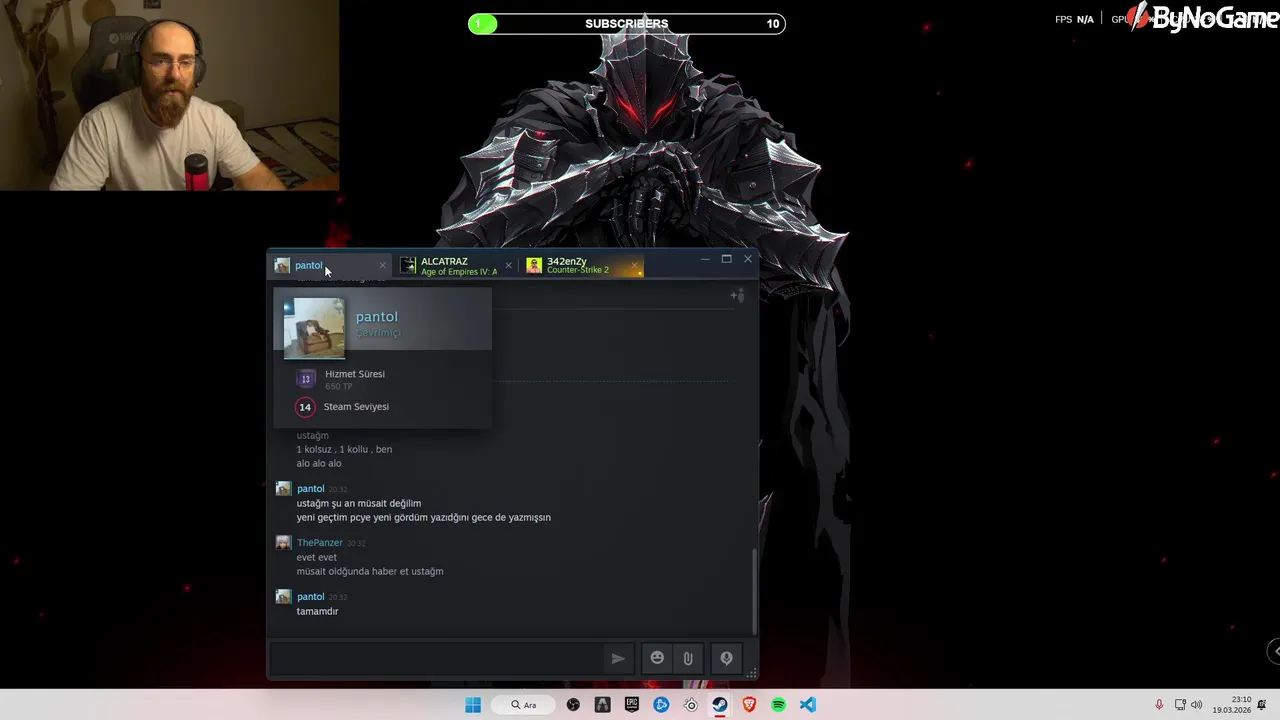Attach a file with the paperclip icon
Viewport: 1280px width, 720px height.
click(x=688, y=658)
